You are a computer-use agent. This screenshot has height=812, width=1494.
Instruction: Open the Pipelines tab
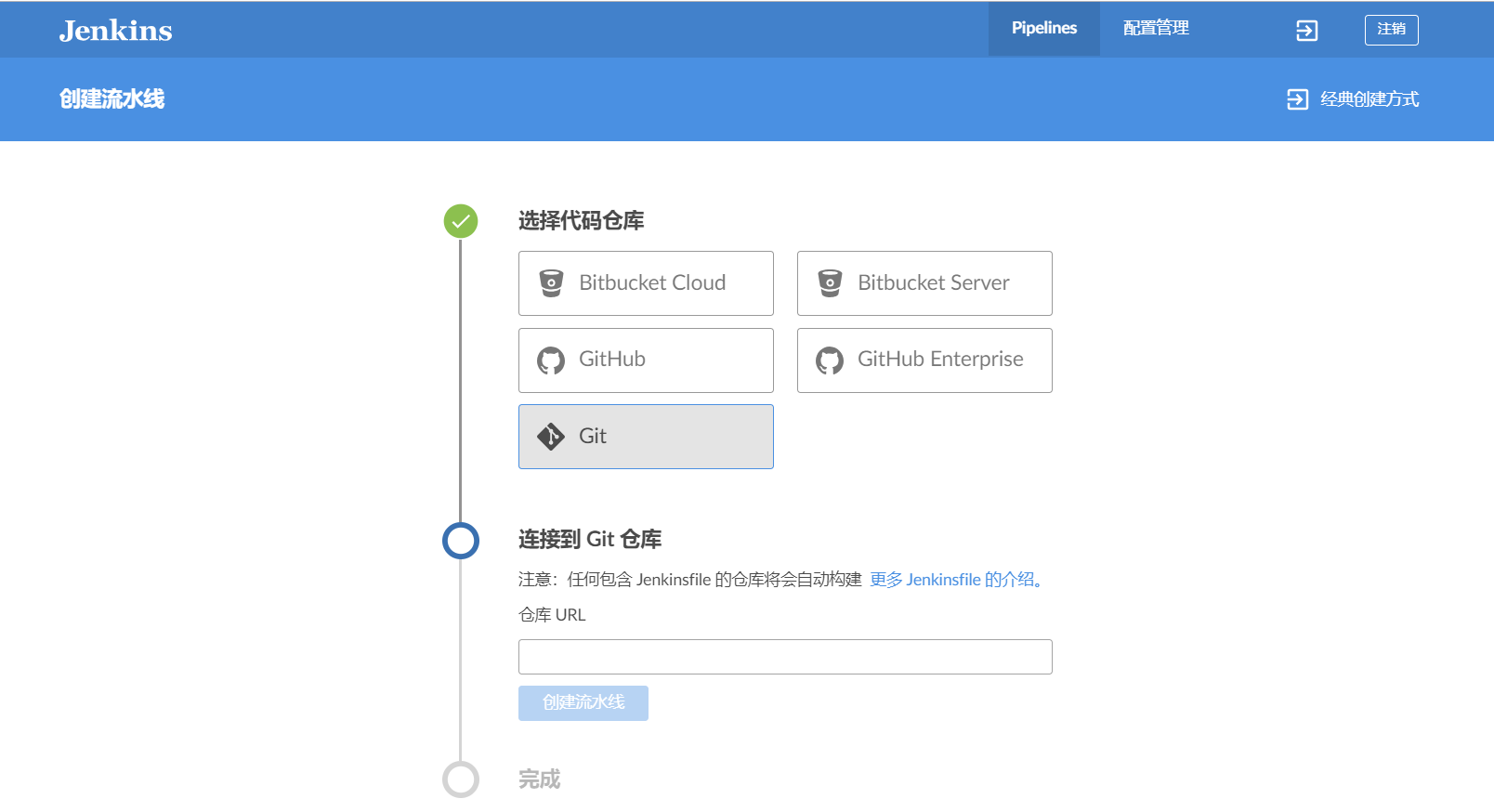coord(1044,29)
